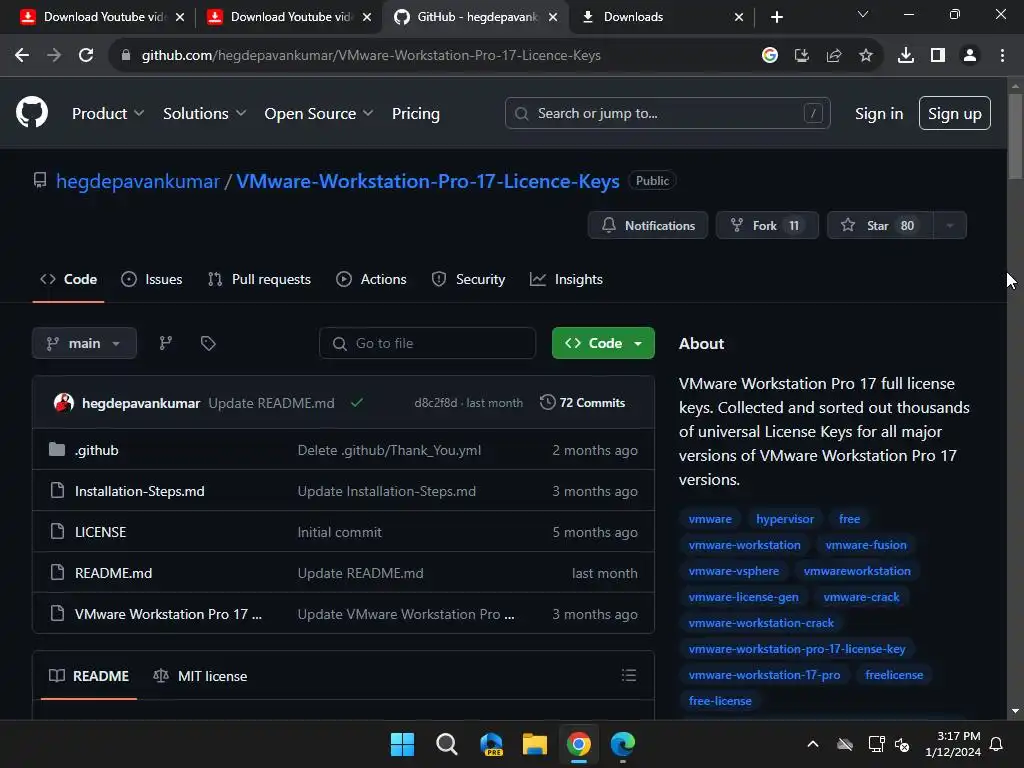Open the Insights tab
Screen dimensions: 1024x768
(x=566, y=280)
